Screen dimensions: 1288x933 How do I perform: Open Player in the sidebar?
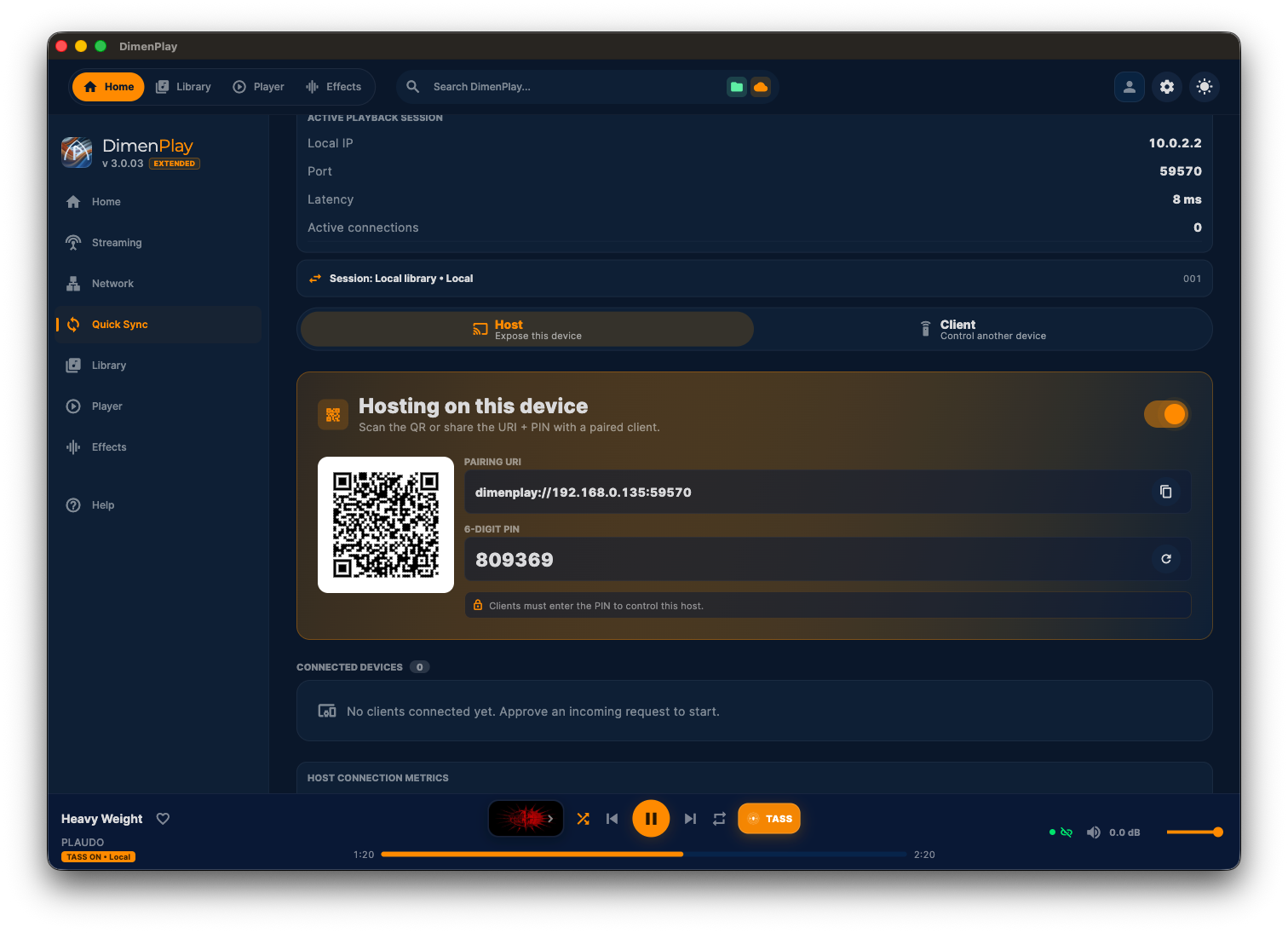click(158, 406)
